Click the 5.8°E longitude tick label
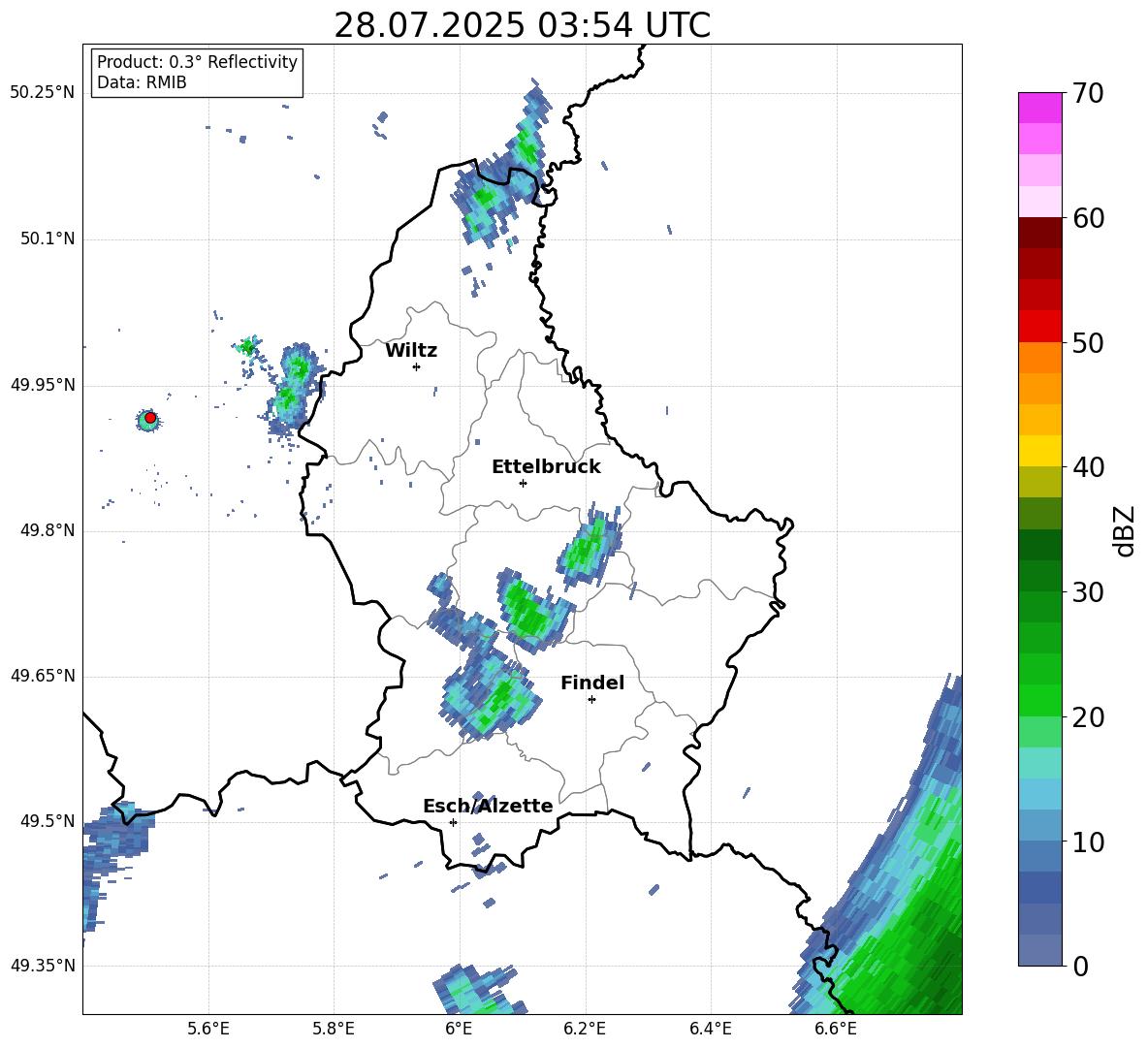 [x=334, y=1029]
